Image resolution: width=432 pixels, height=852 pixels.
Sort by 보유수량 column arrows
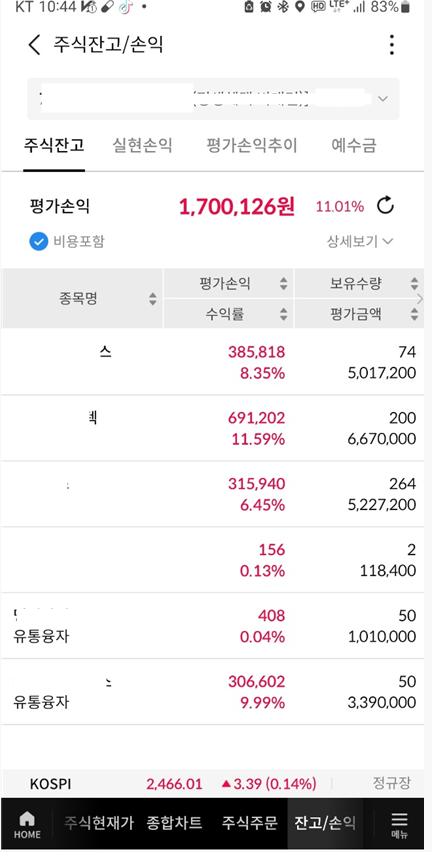click(x=415, y=283)
